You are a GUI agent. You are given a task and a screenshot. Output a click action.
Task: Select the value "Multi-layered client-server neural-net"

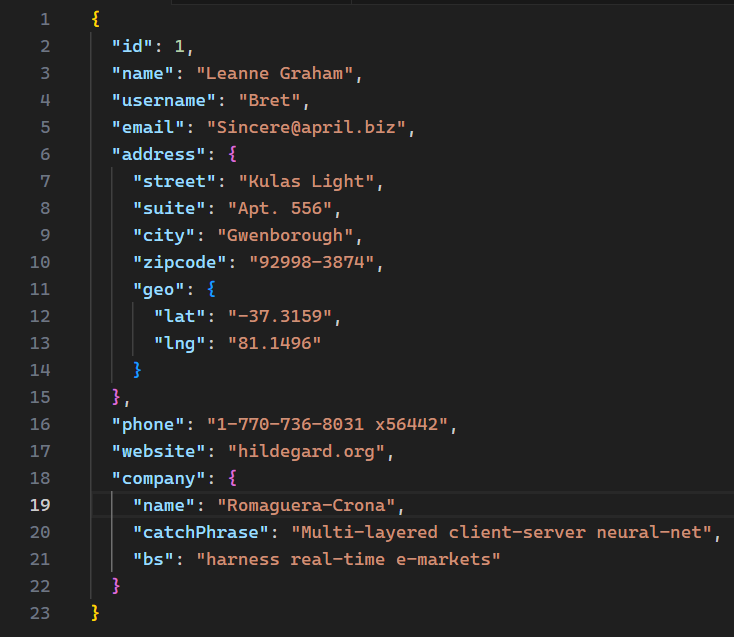click(501, 533)
